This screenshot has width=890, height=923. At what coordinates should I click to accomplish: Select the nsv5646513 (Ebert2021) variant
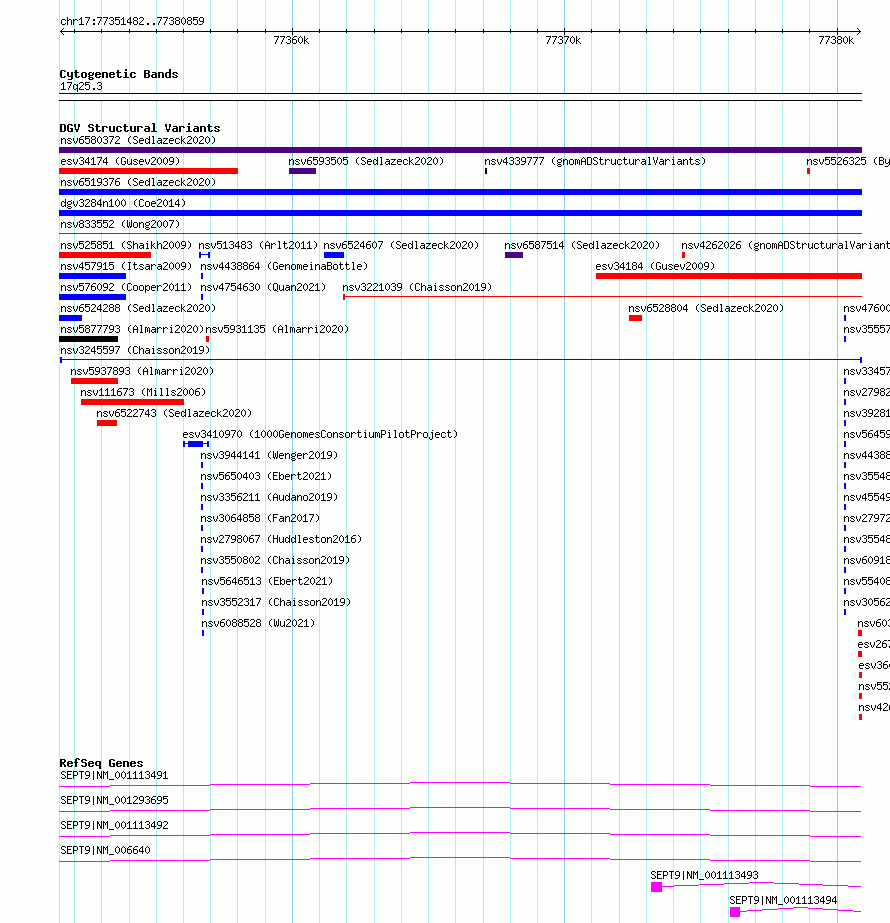(267, 582)
